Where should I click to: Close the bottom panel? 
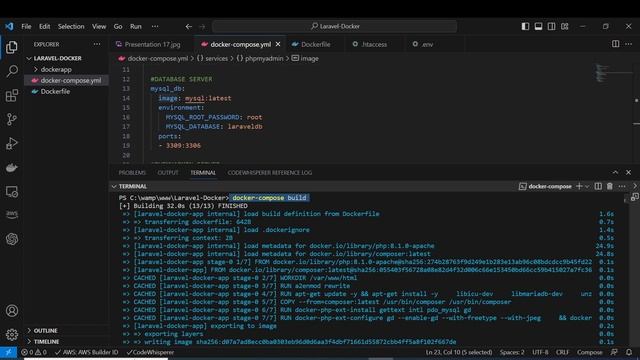coord(629,173)
